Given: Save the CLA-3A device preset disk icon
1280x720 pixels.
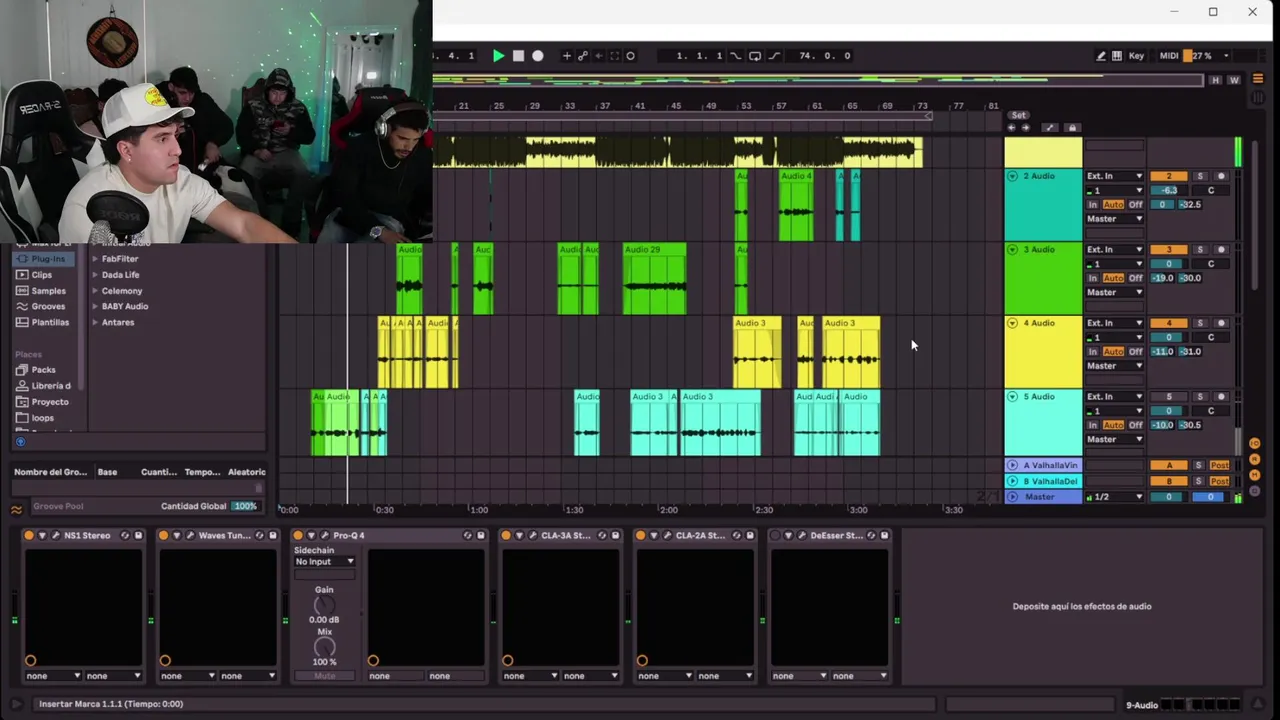Looking at the screenshot, I should [615, 536].
